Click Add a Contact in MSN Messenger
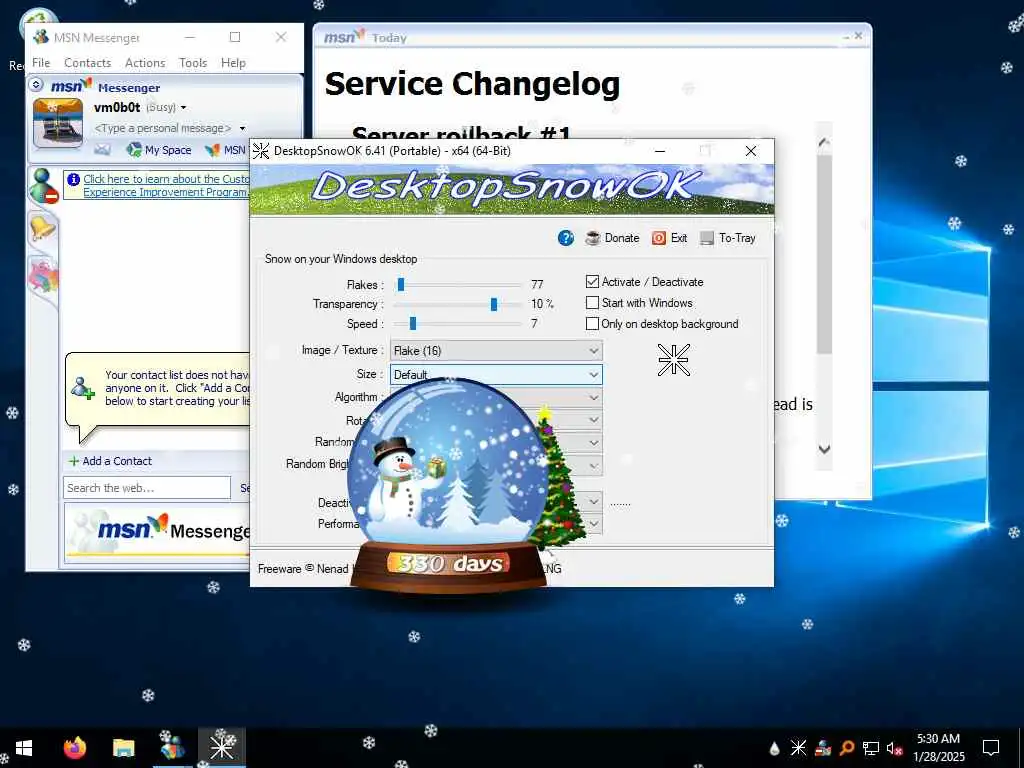1024x768 pixels. [x=110, y=461]
